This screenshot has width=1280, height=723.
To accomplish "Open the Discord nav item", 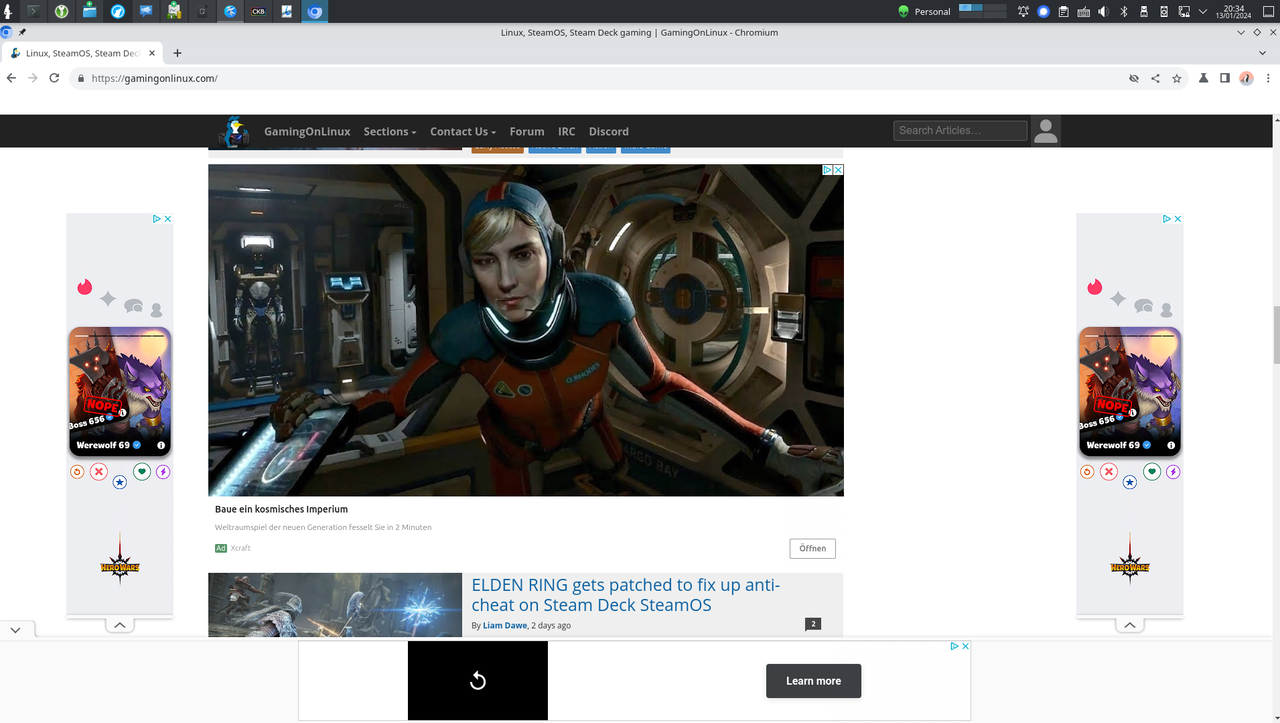I will tap(609, 131).
